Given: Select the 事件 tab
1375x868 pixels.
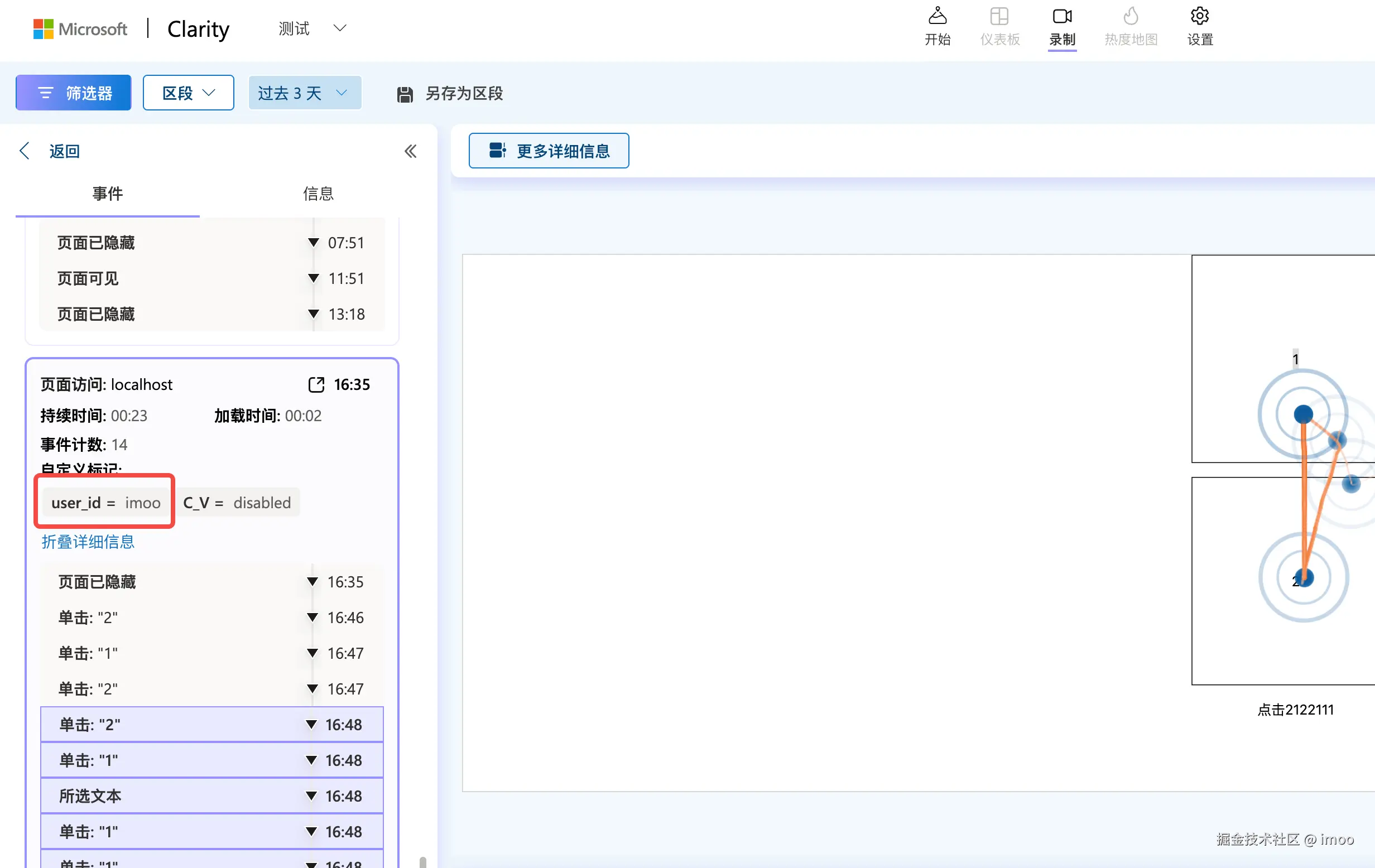Looking at the screenshot, I should (107, 194).
